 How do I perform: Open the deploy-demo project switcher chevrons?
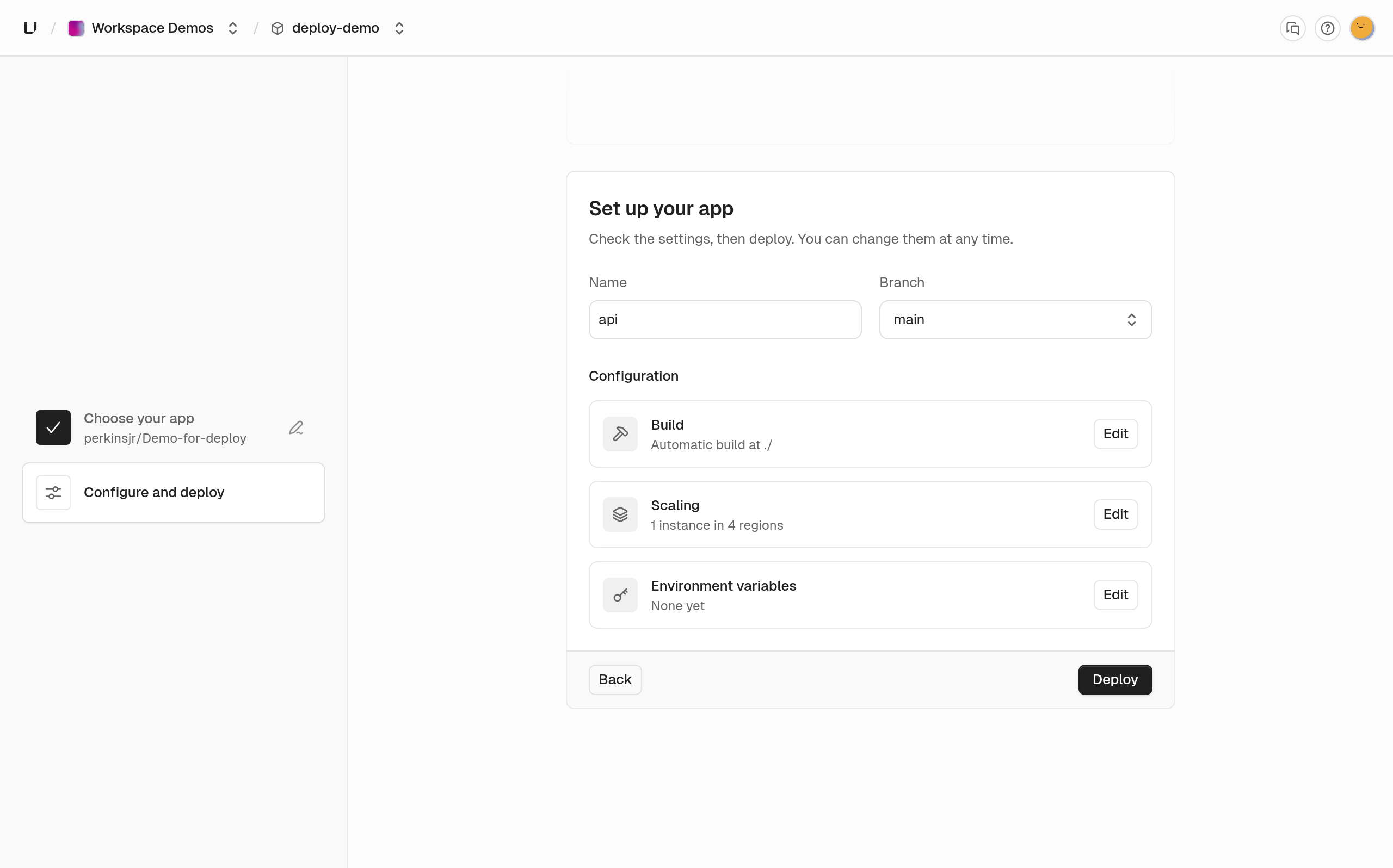point(399,28)
